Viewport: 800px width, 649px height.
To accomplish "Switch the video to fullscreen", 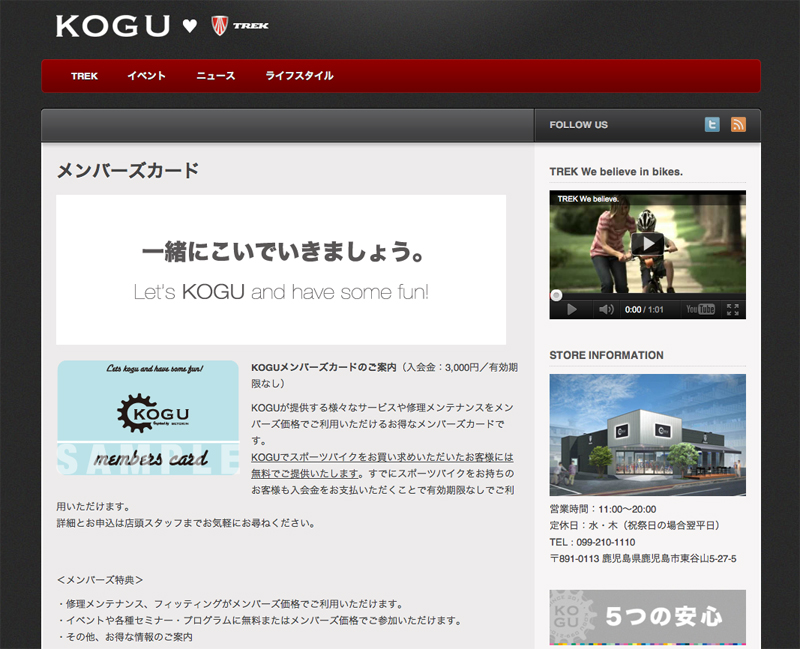I will click(733, 309).
